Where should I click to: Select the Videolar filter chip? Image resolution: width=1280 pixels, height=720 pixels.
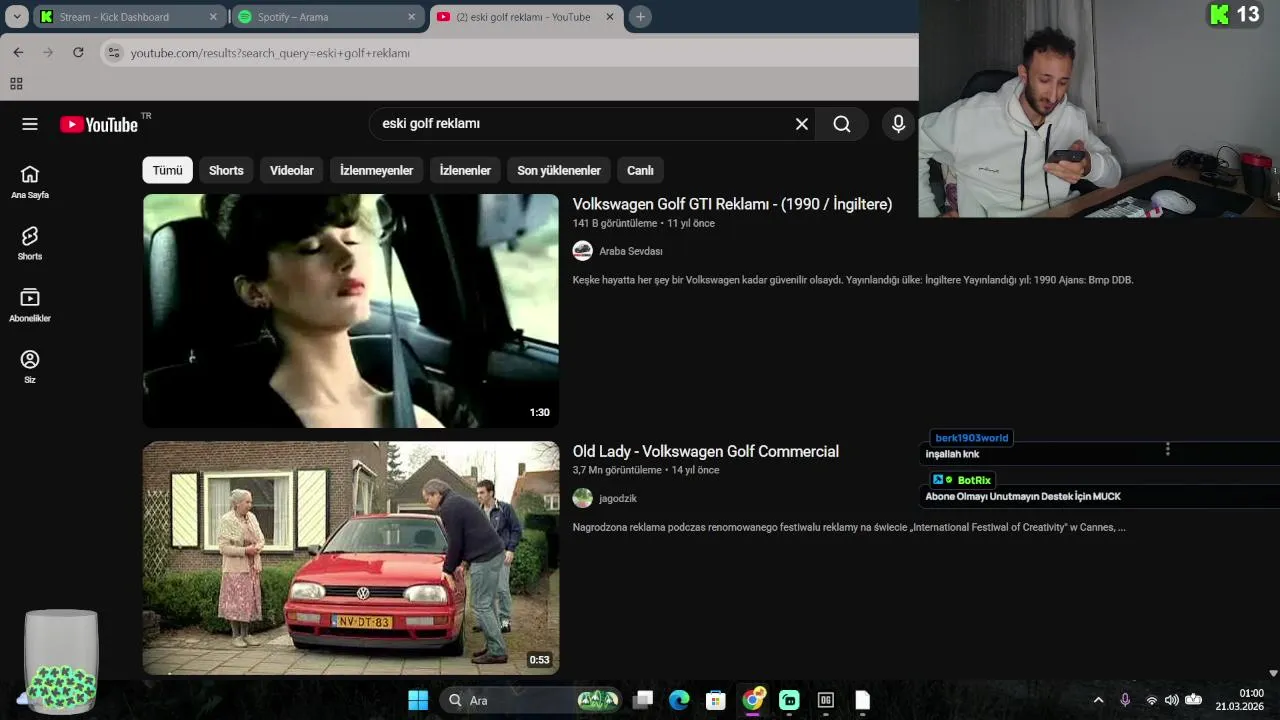click(x=292, y=170)
